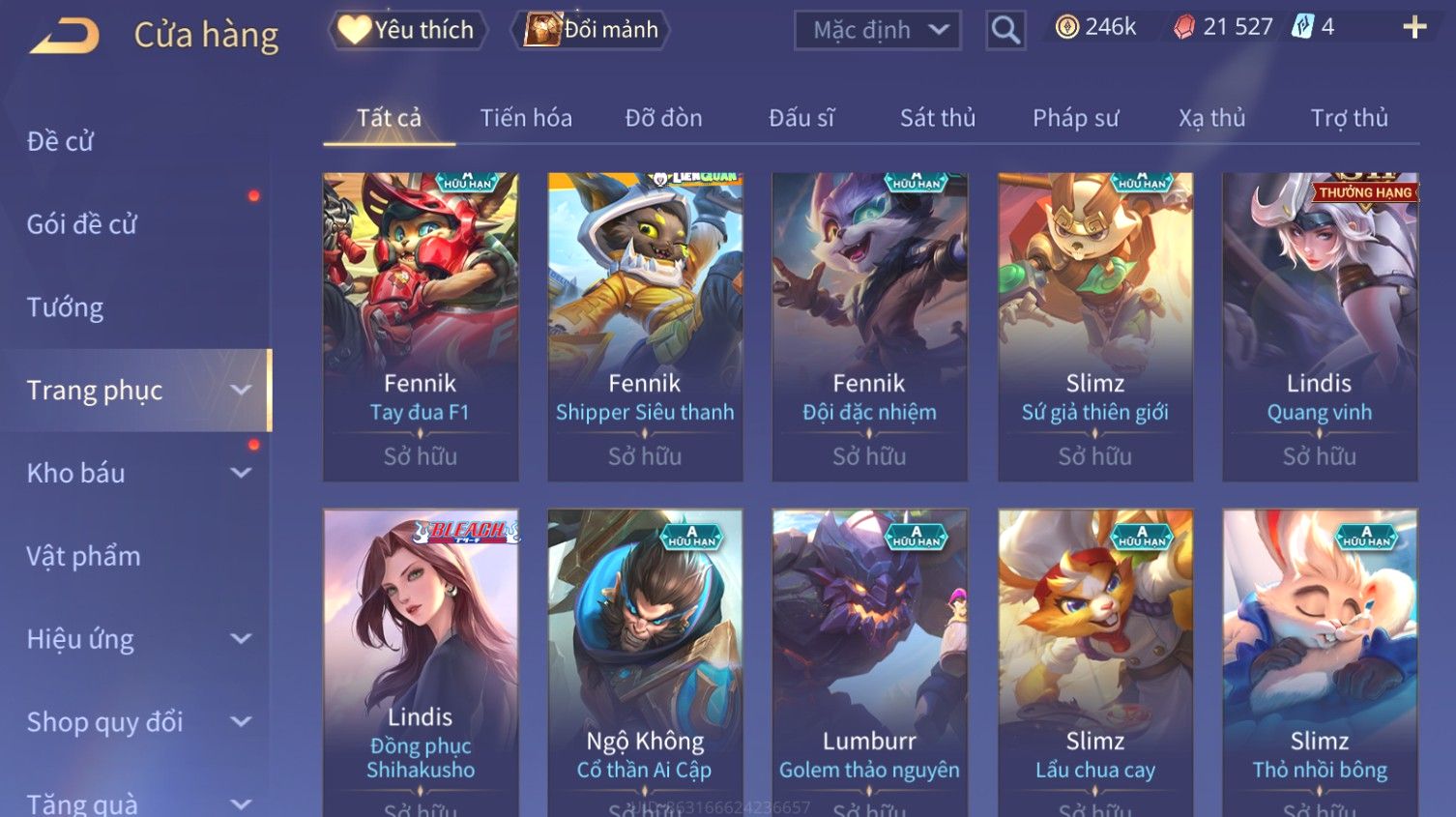Select Lumburr Golem thảo nguyên skin card

(869, 663)
